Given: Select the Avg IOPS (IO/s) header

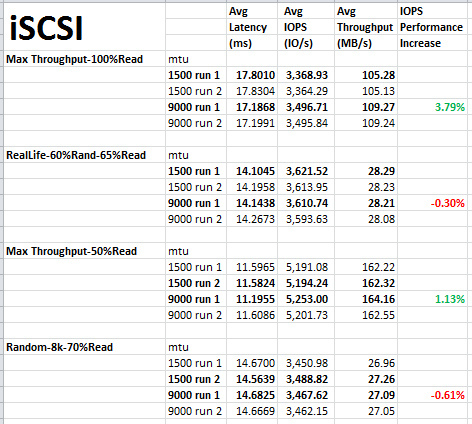Looking at the screenshot, I should click(x=306, y=27).
